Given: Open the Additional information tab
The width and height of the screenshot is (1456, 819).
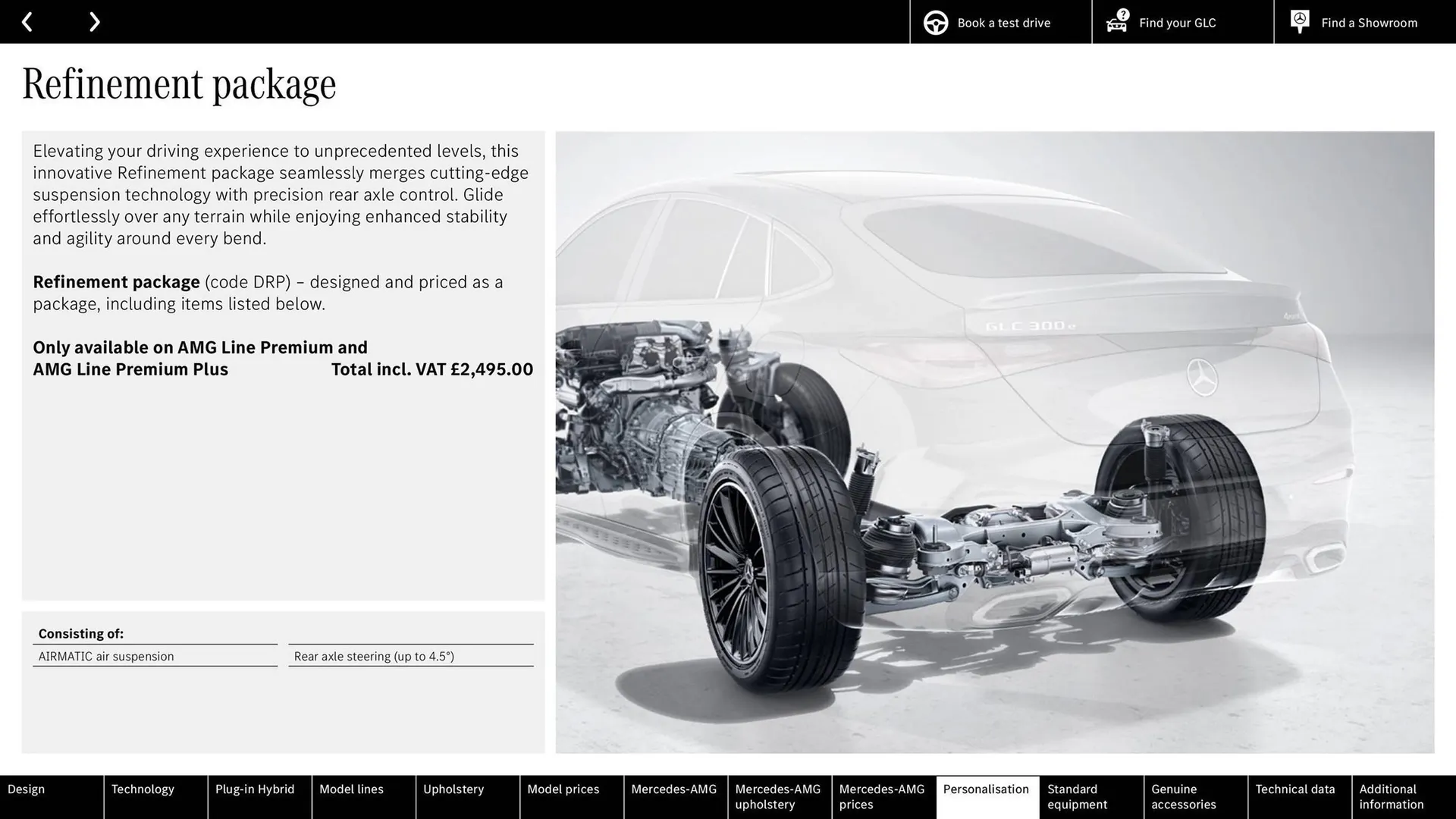Looking at the screenshot, I should 1404,797.
